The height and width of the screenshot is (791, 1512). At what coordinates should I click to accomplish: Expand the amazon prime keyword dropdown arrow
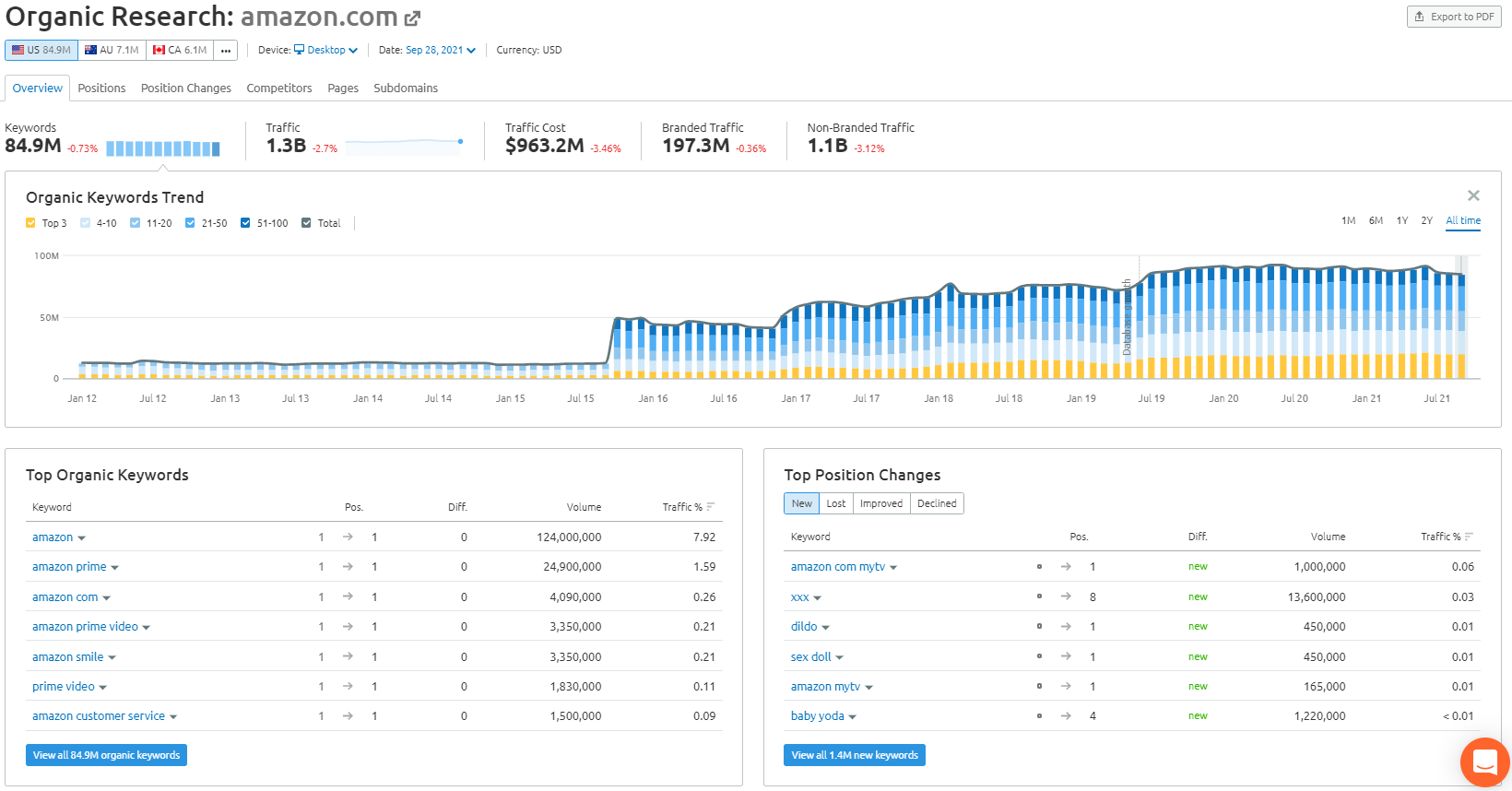tap(115, 568)
